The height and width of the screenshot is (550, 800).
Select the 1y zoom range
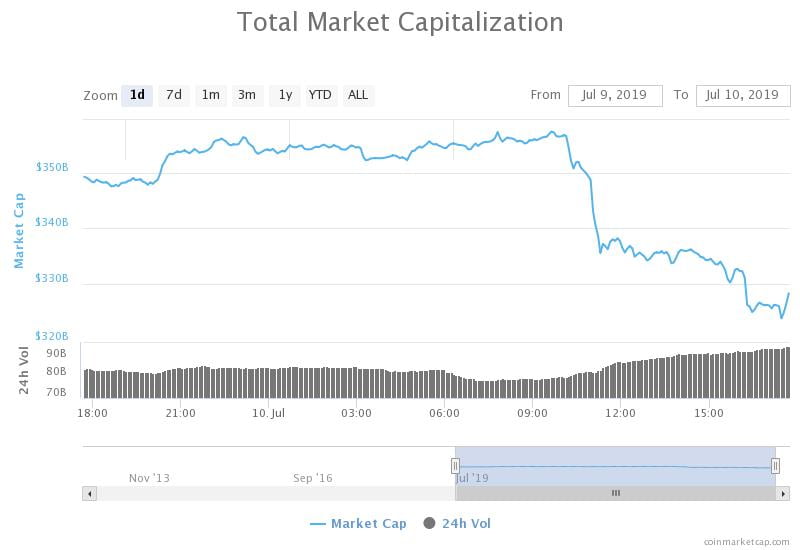coord(285,95)
